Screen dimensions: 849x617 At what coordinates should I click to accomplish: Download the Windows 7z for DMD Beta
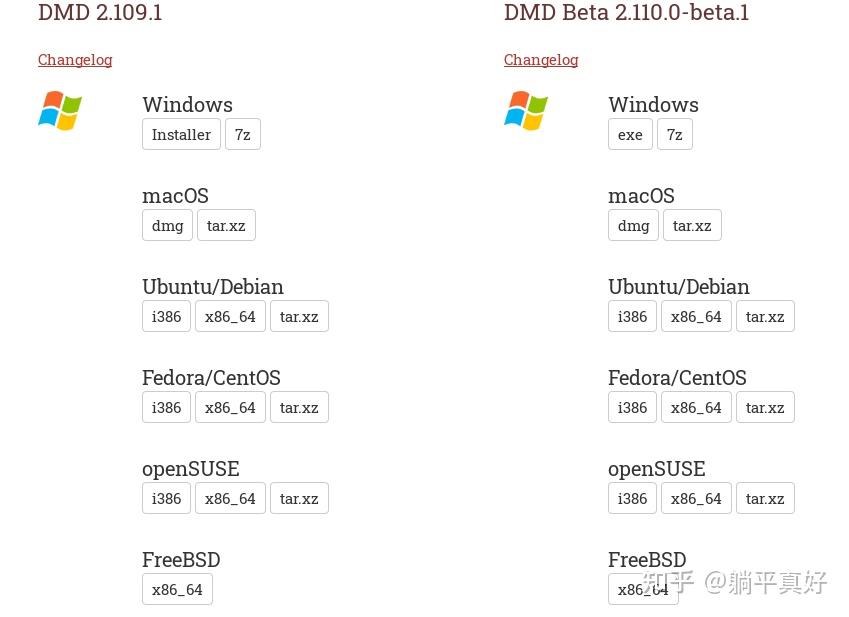tap(674, 134)
